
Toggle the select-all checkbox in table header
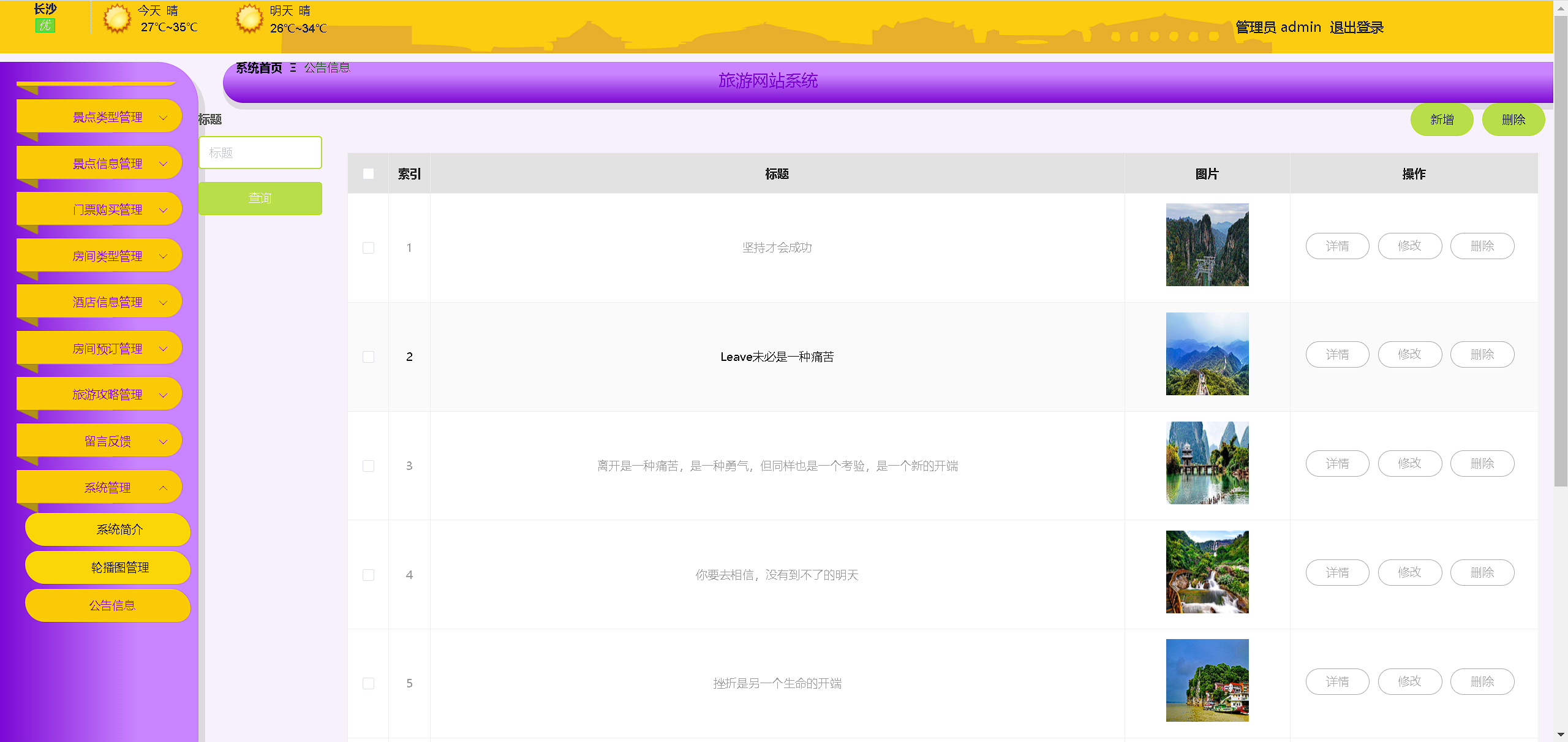pos(368,174)
